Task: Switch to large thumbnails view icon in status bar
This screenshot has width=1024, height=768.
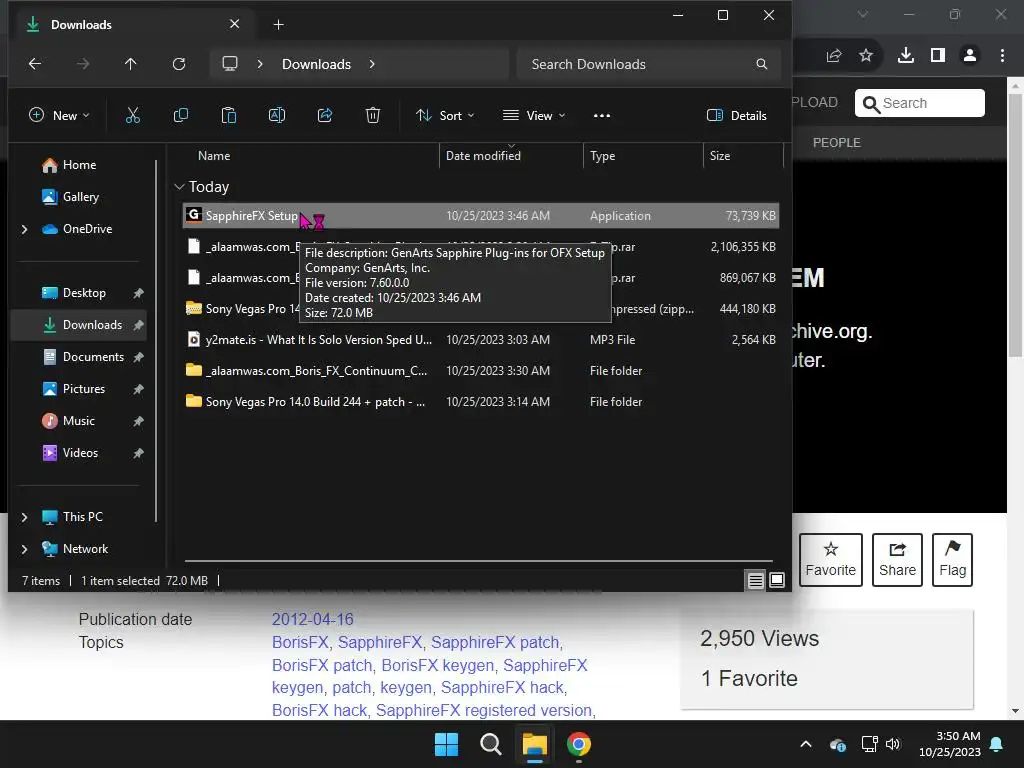Action: click(x=776, y=580)
